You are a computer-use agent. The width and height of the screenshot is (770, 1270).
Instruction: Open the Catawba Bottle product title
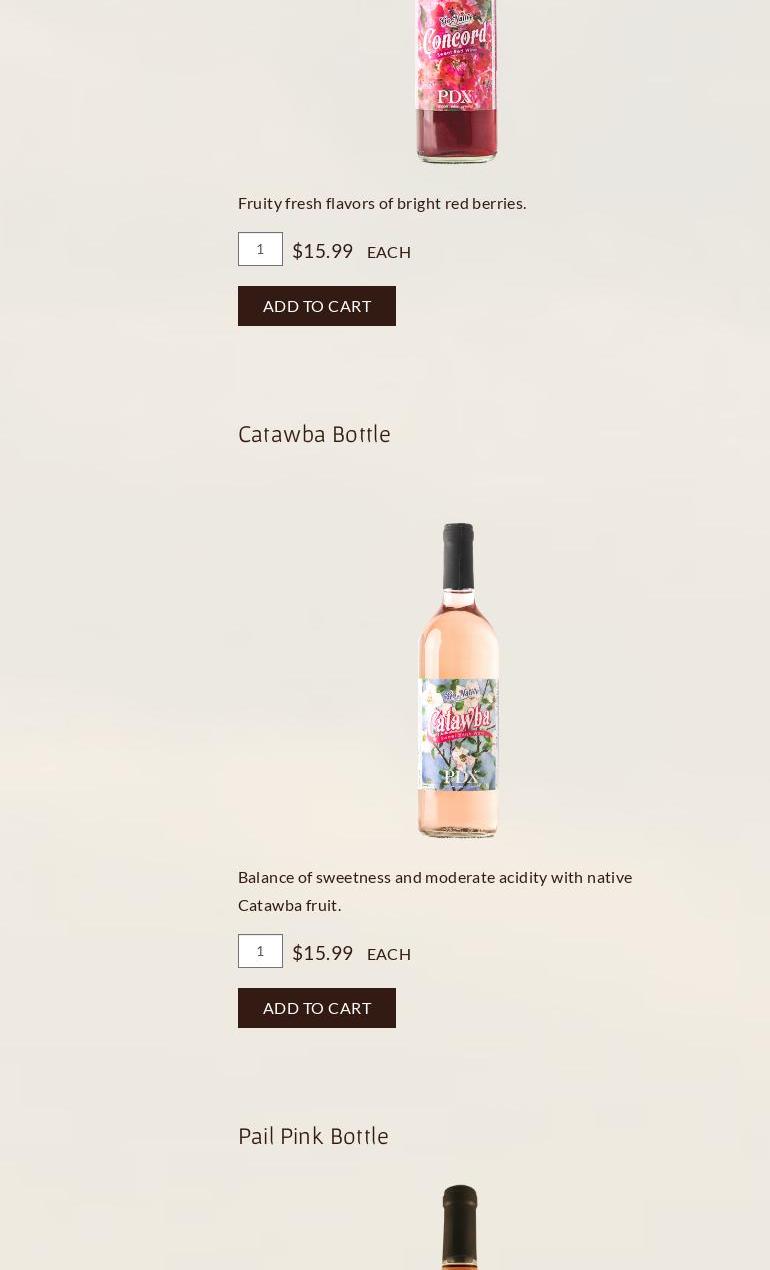coord(314,434)
